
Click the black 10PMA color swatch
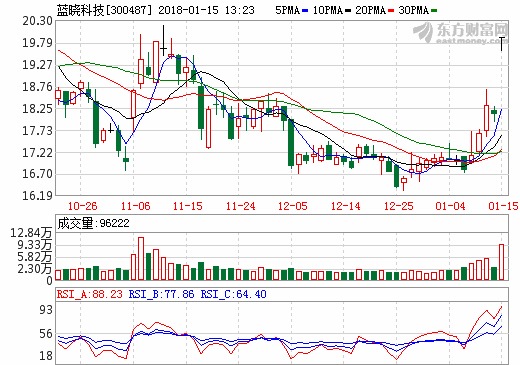click(x=348, y=11)
